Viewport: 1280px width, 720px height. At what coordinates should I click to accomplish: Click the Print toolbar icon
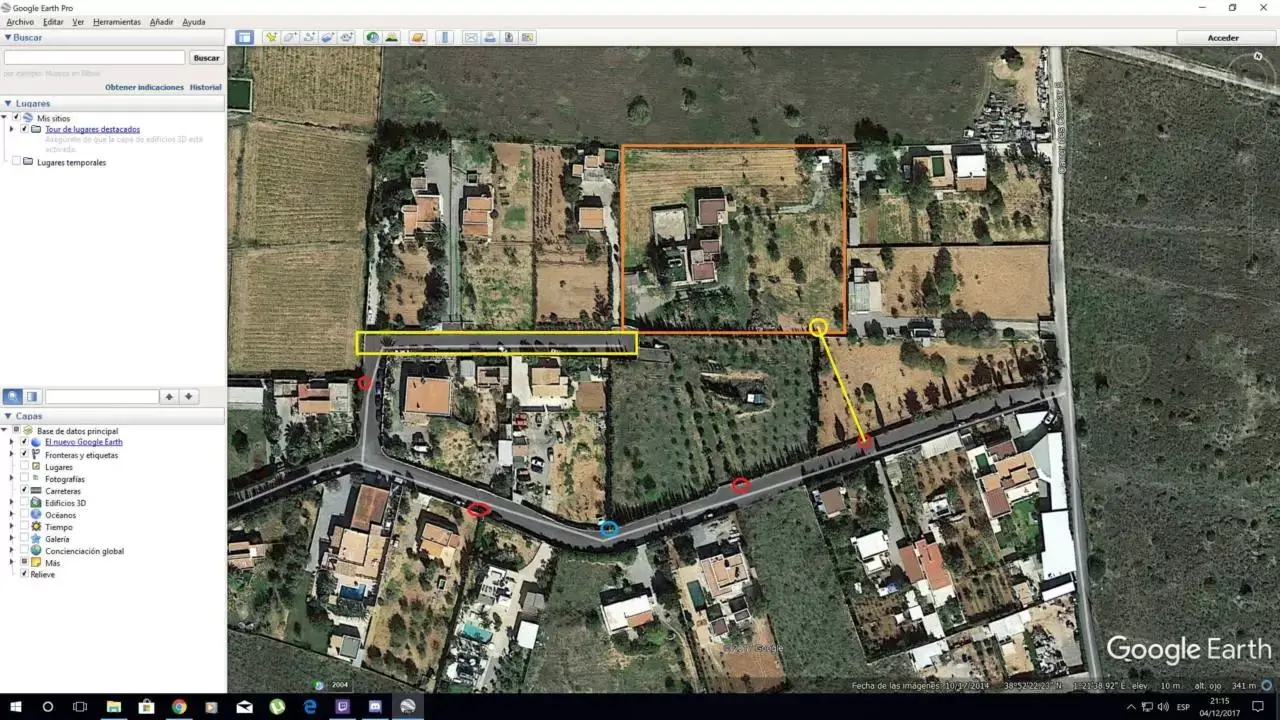click(x=490, y=37)
